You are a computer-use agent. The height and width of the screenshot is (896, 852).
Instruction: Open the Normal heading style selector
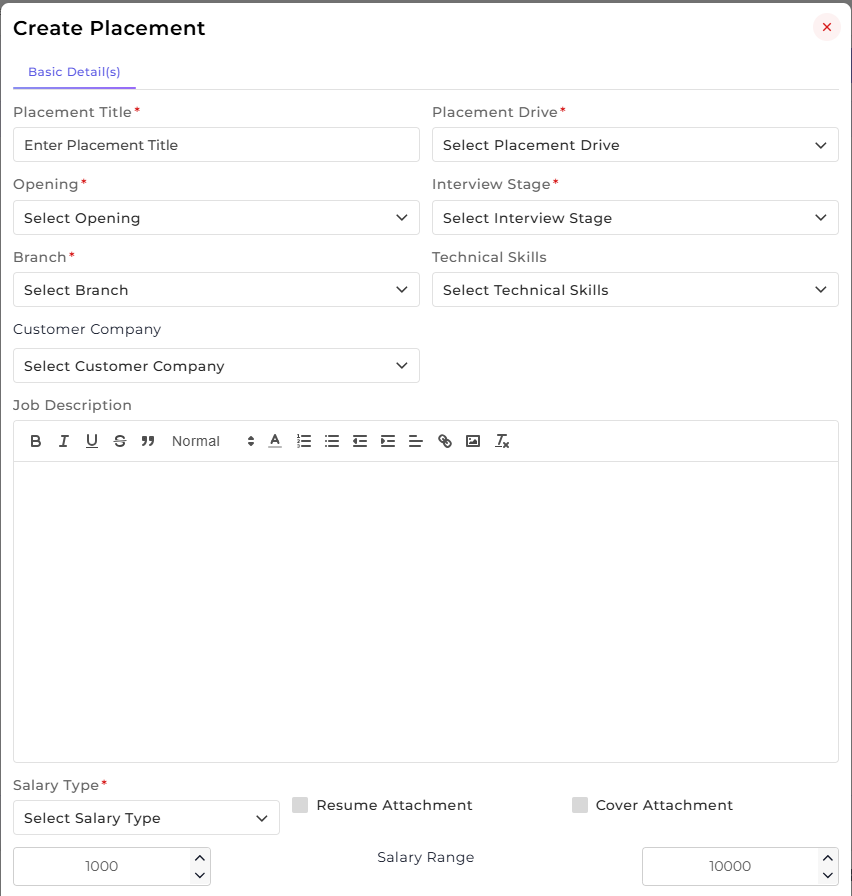pos(213,441)
